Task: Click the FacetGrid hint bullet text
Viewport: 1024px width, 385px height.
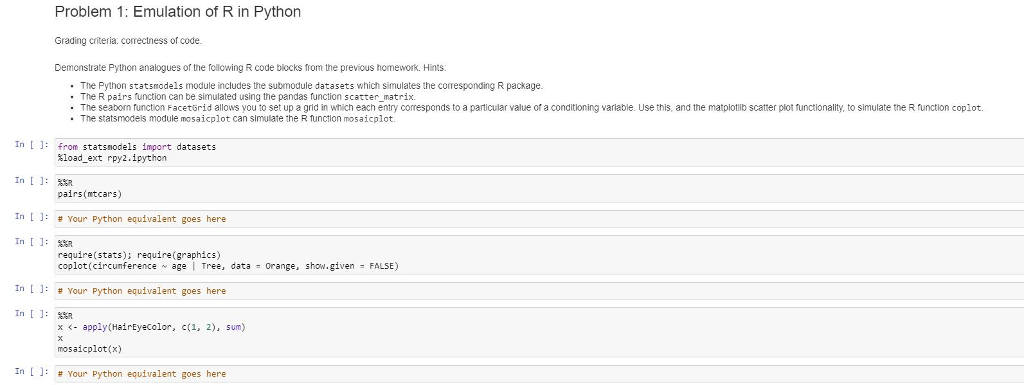Action: (x=532, y=108)
